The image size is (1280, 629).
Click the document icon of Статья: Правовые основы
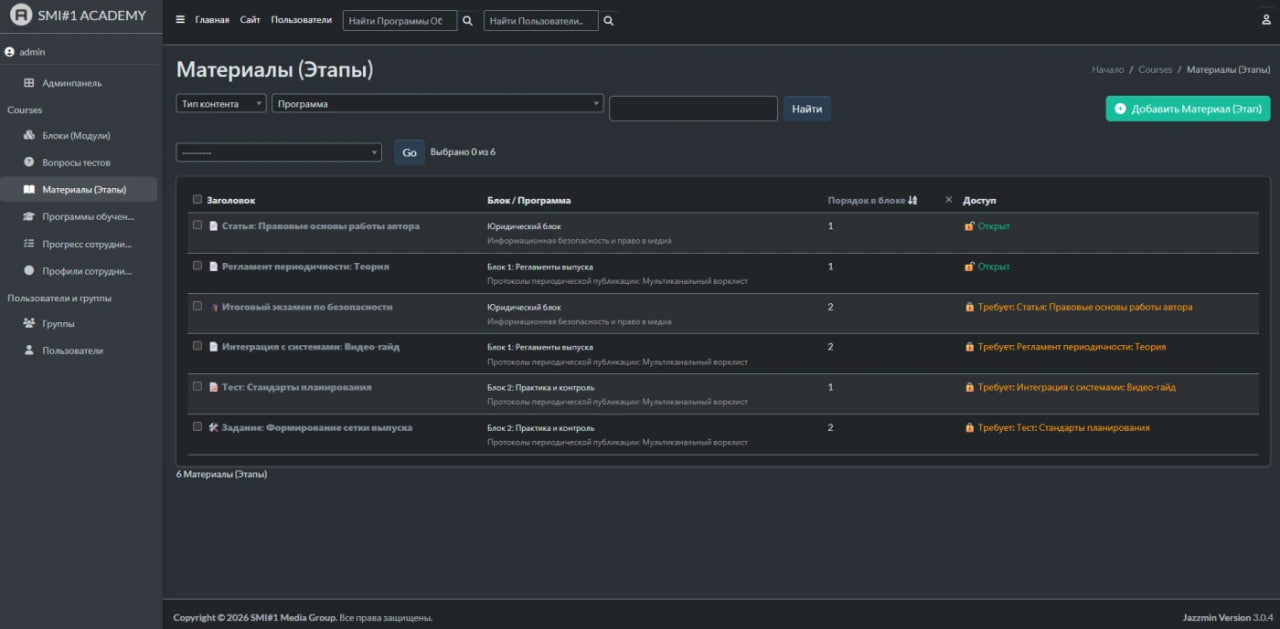213,226
